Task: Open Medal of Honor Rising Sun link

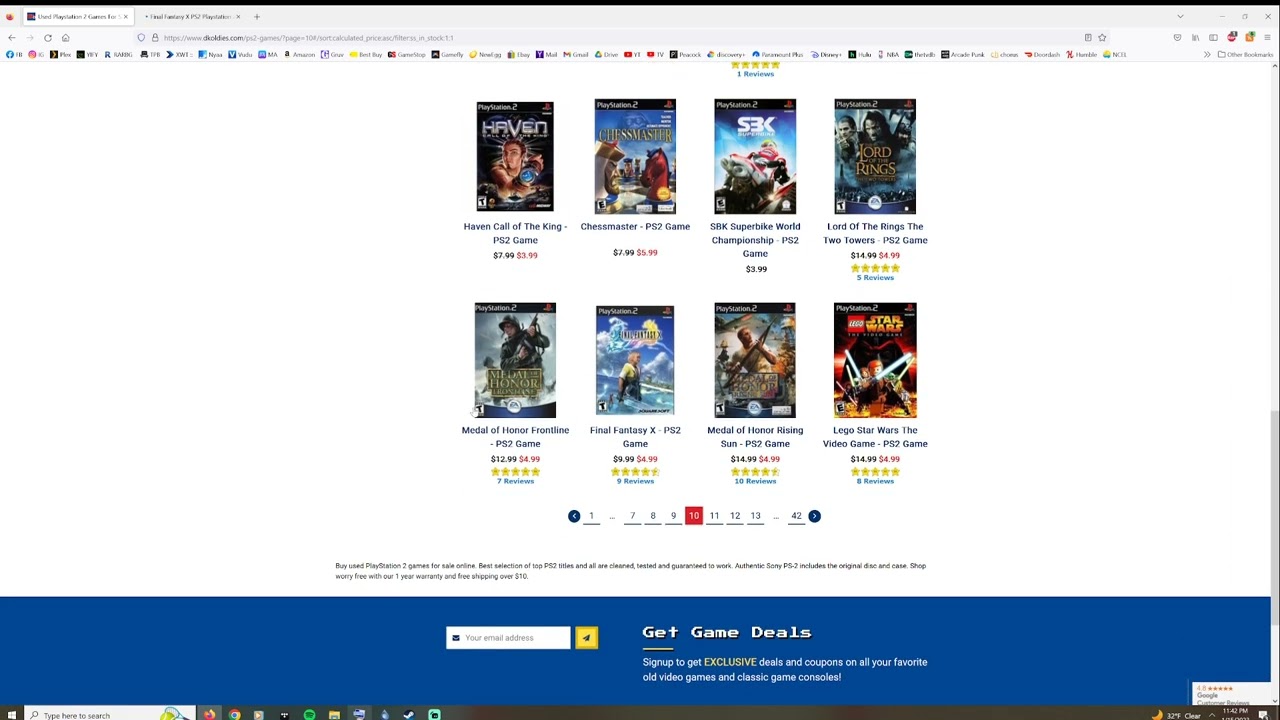Action: [x=755, y=437]
